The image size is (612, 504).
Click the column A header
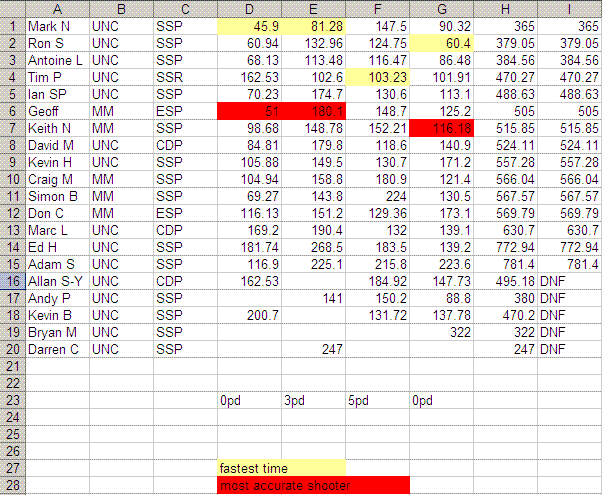click(x=57, y=8)
